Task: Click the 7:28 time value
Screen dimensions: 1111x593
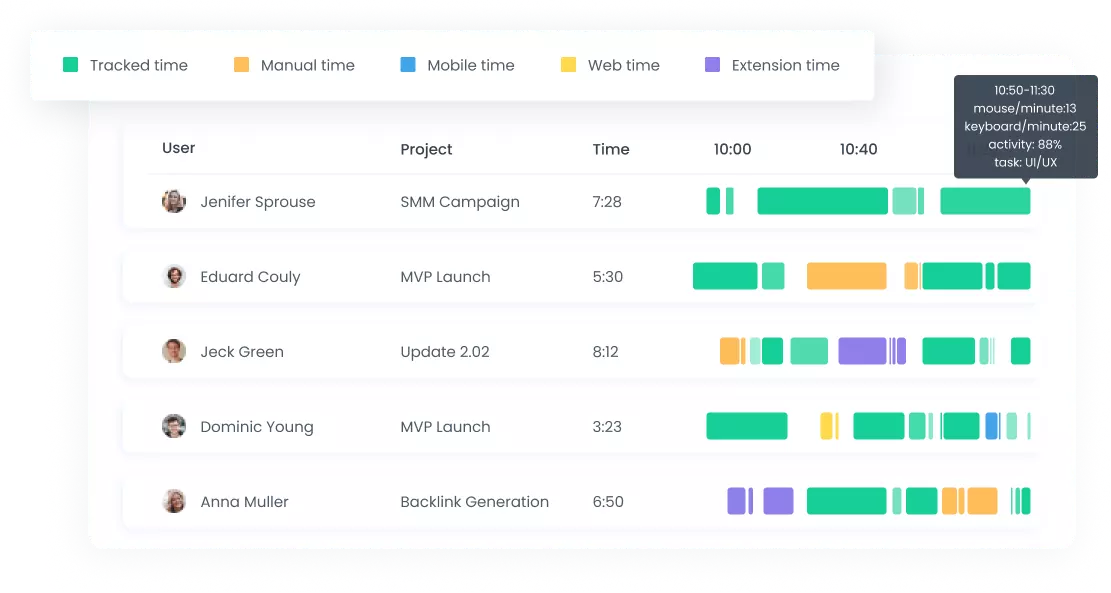Action: [x=607, y=202]
